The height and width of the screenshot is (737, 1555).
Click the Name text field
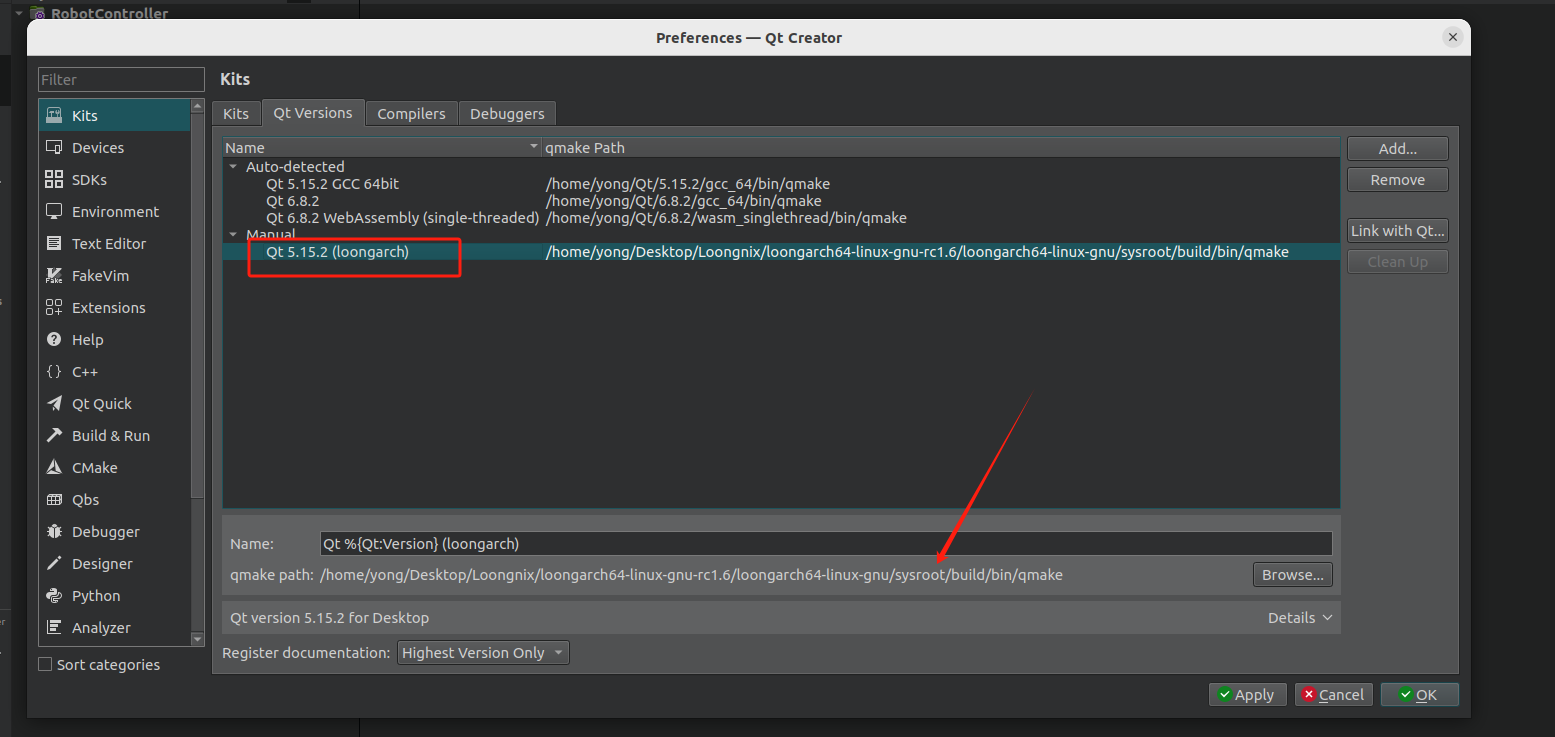click(x=826, y=543)
